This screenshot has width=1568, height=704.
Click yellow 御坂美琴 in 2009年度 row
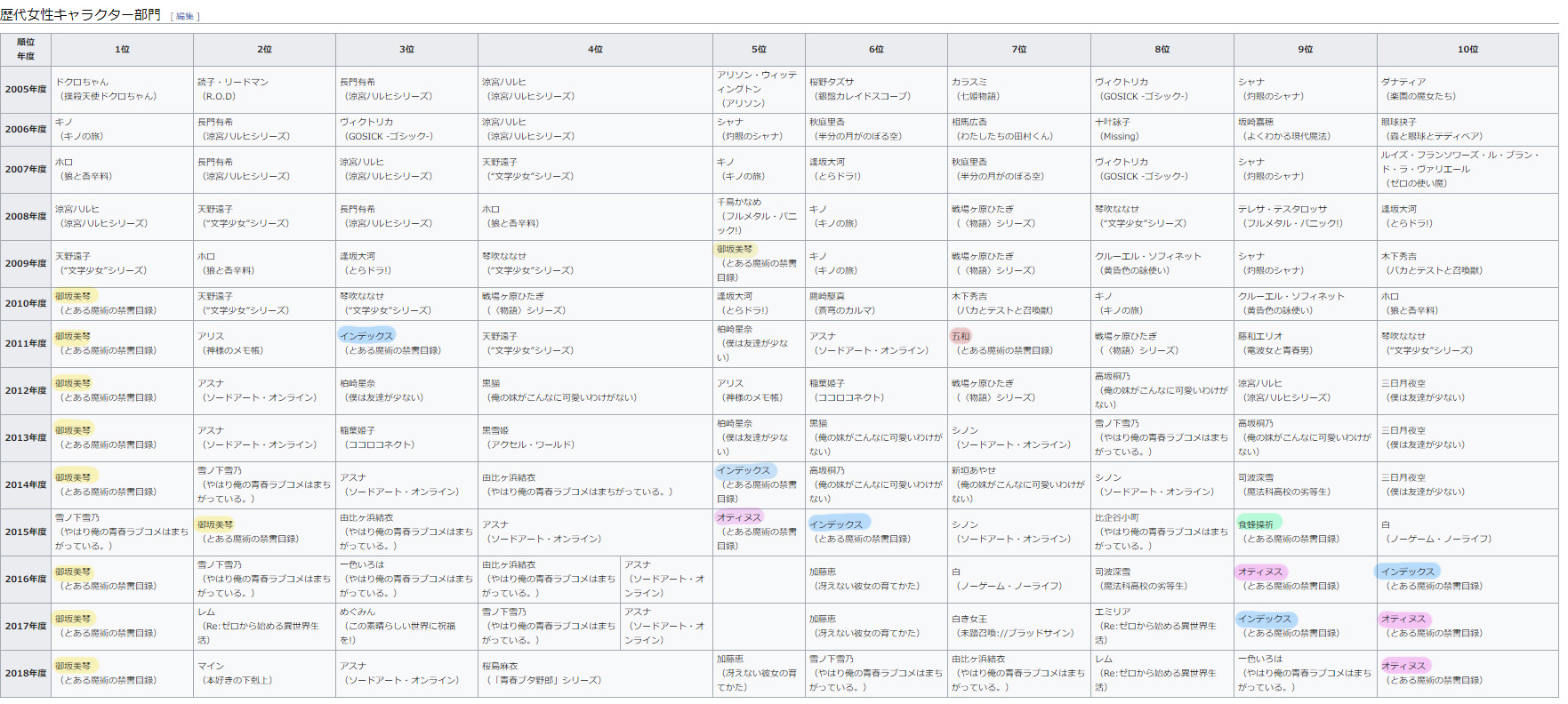tap(735, 250)
